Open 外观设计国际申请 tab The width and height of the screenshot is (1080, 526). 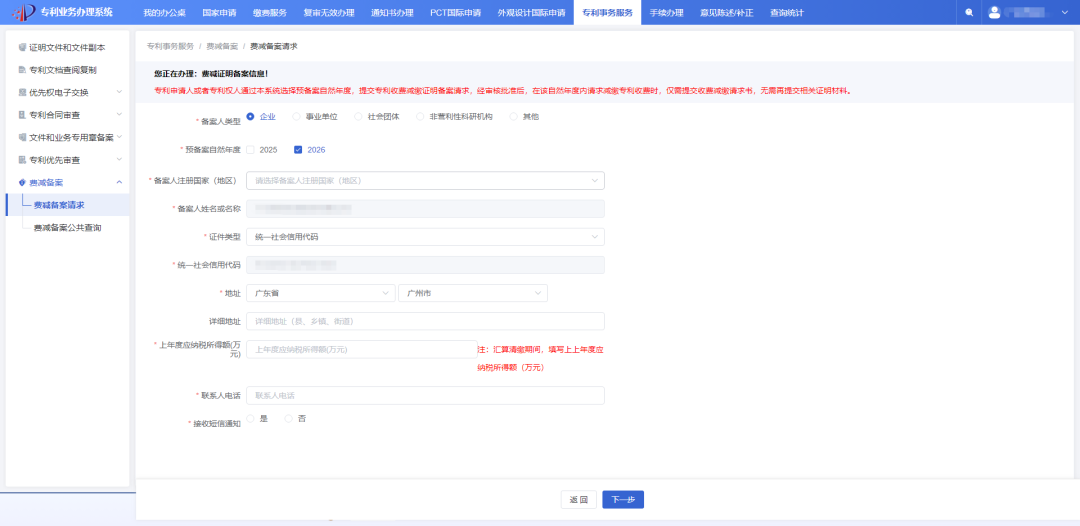[x=531, y=12]
